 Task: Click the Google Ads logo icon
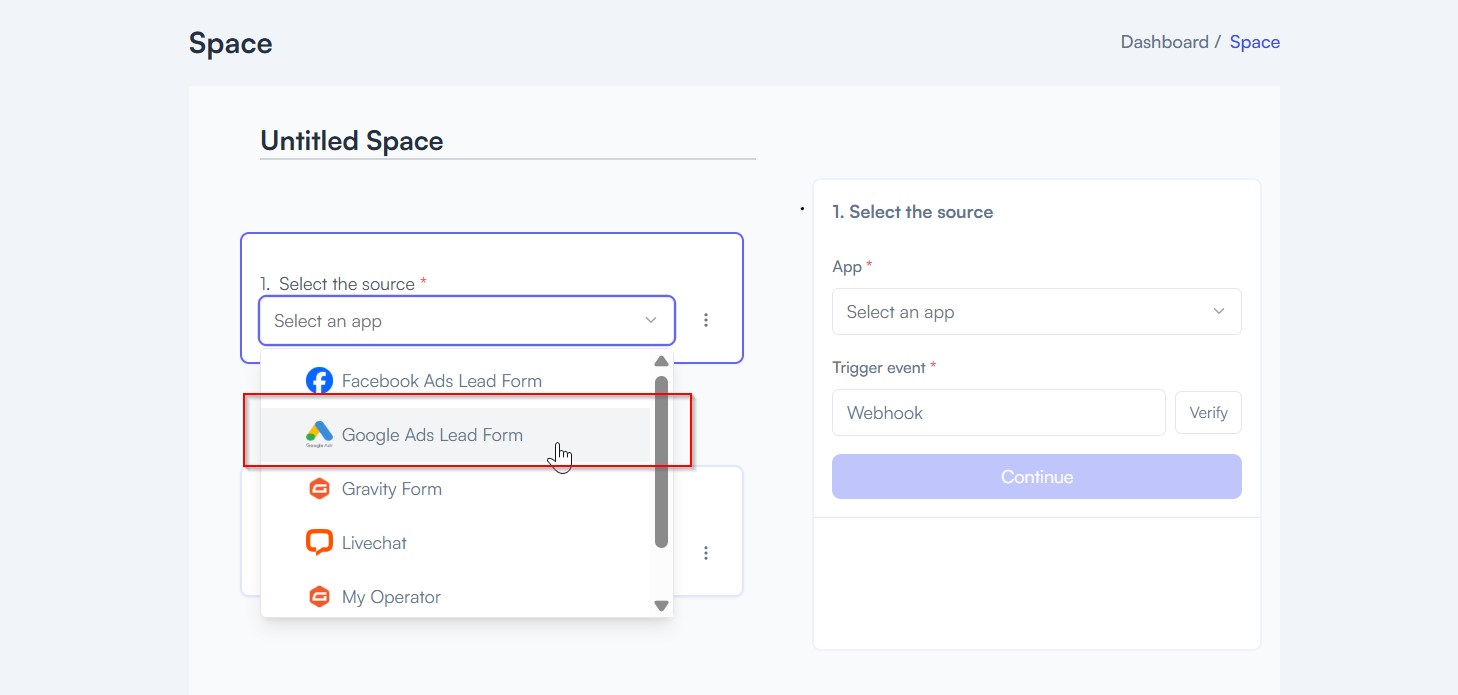[x=319, y=434]
